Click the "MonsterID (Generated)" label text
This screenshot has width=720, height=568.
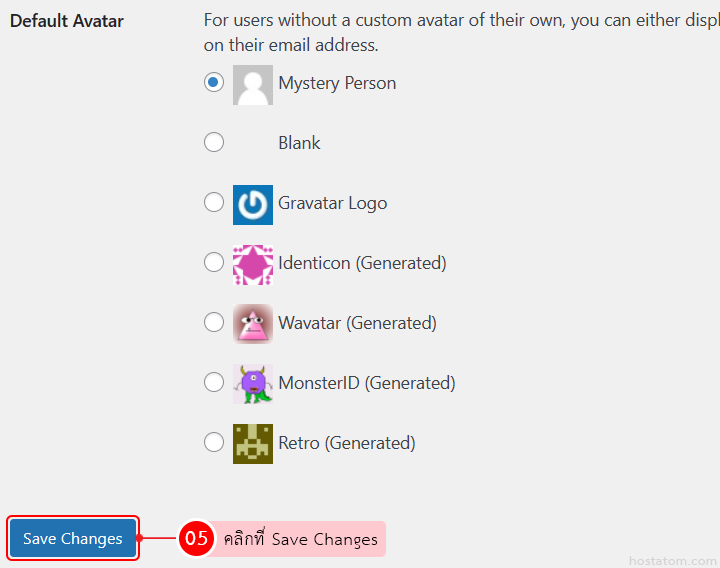tap(366, 383)
